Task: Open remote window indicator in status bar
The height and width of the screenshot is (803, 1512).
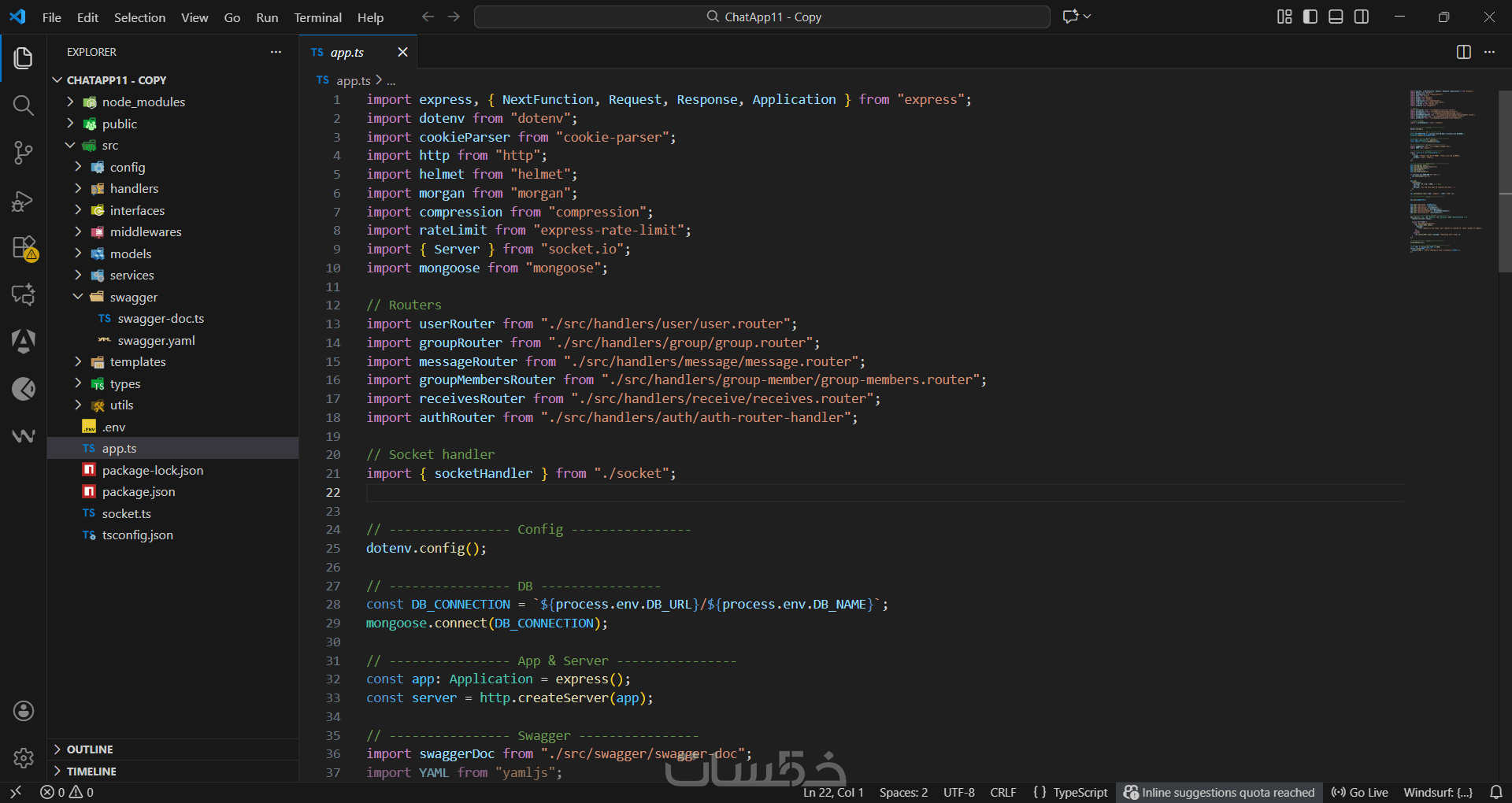Action: 16,792
